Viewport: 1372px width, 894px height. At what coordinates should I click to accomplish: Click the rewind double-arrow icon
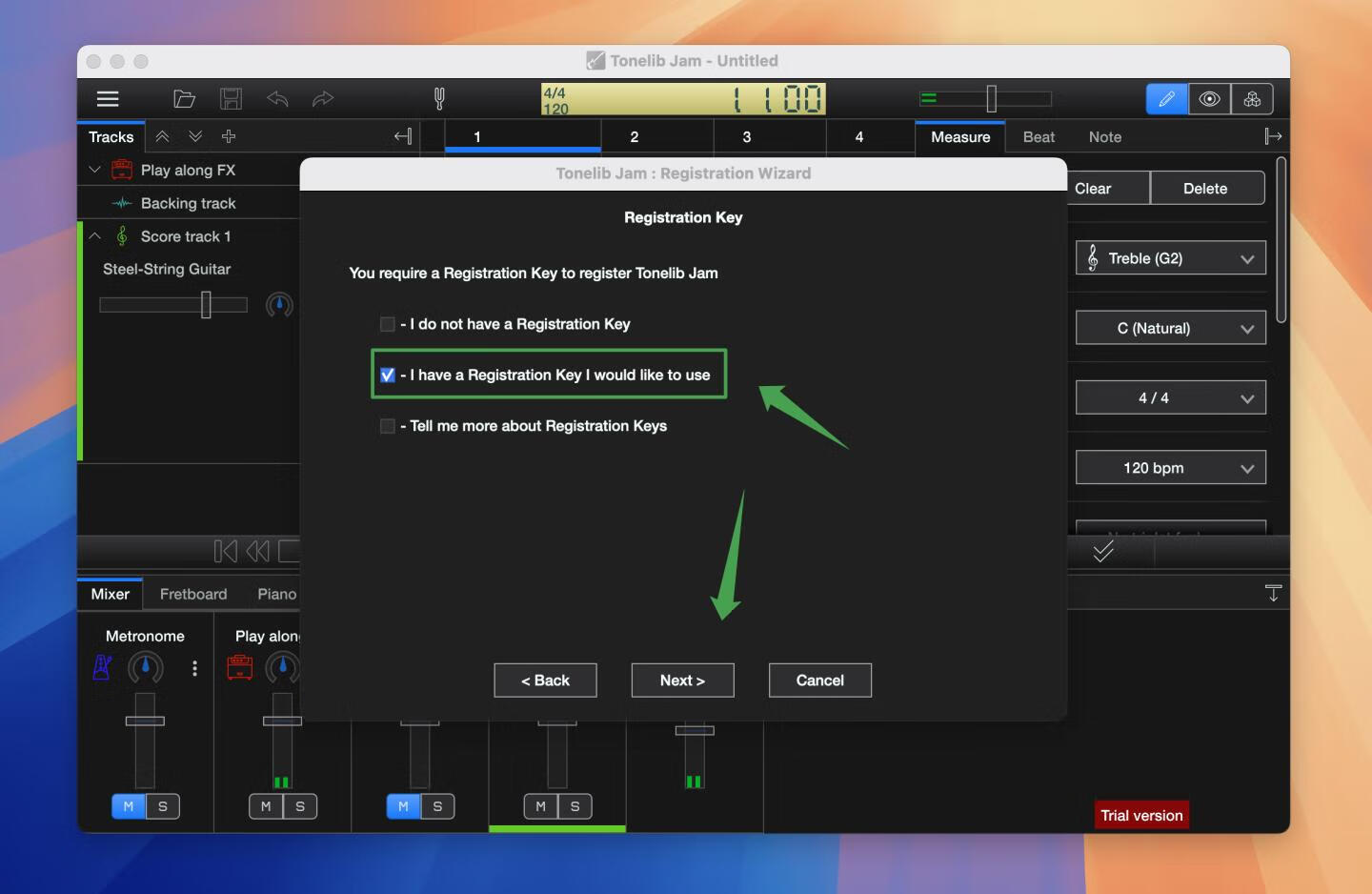[258, 551]
